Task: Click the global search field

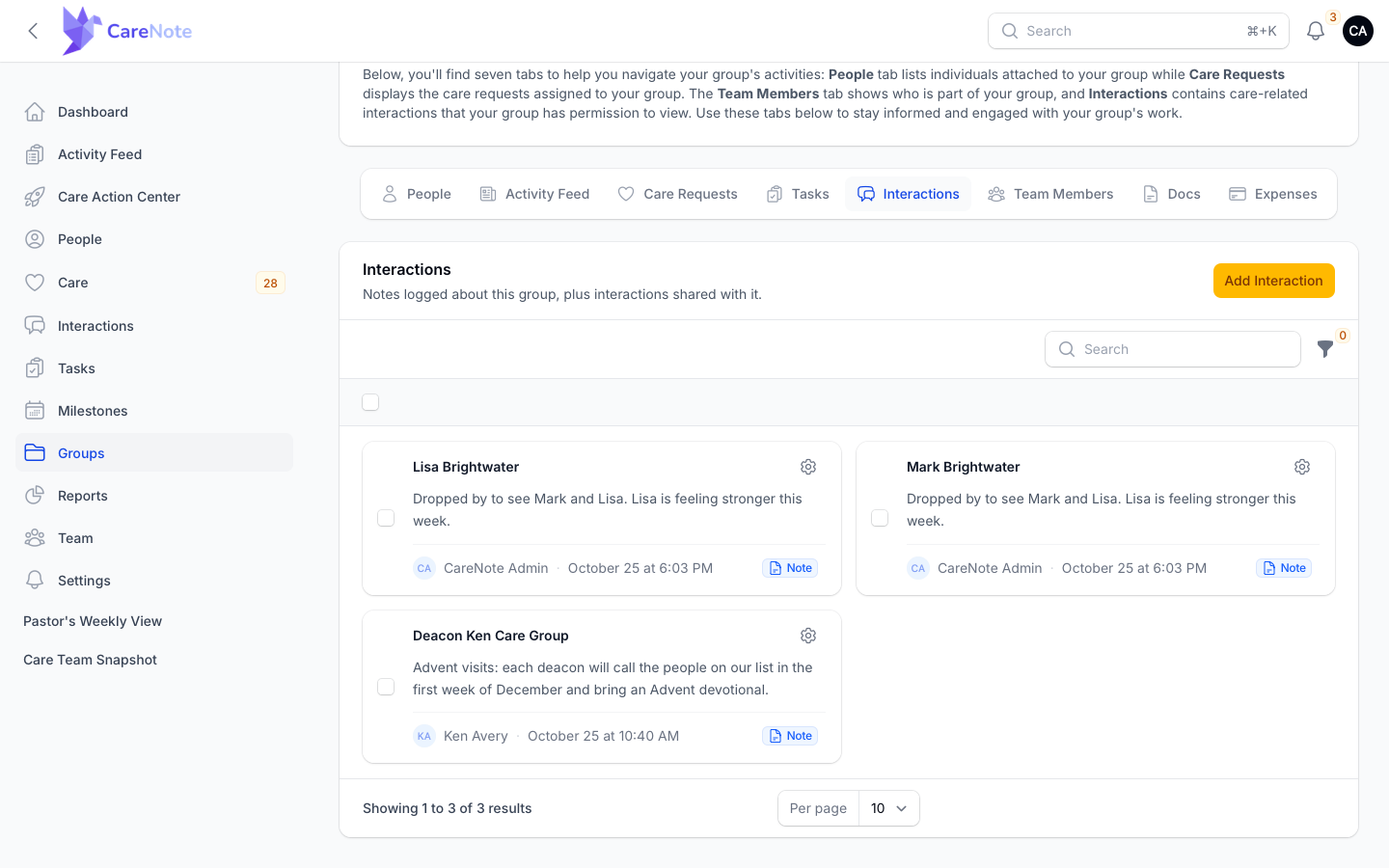Action: coord(1138,31)
